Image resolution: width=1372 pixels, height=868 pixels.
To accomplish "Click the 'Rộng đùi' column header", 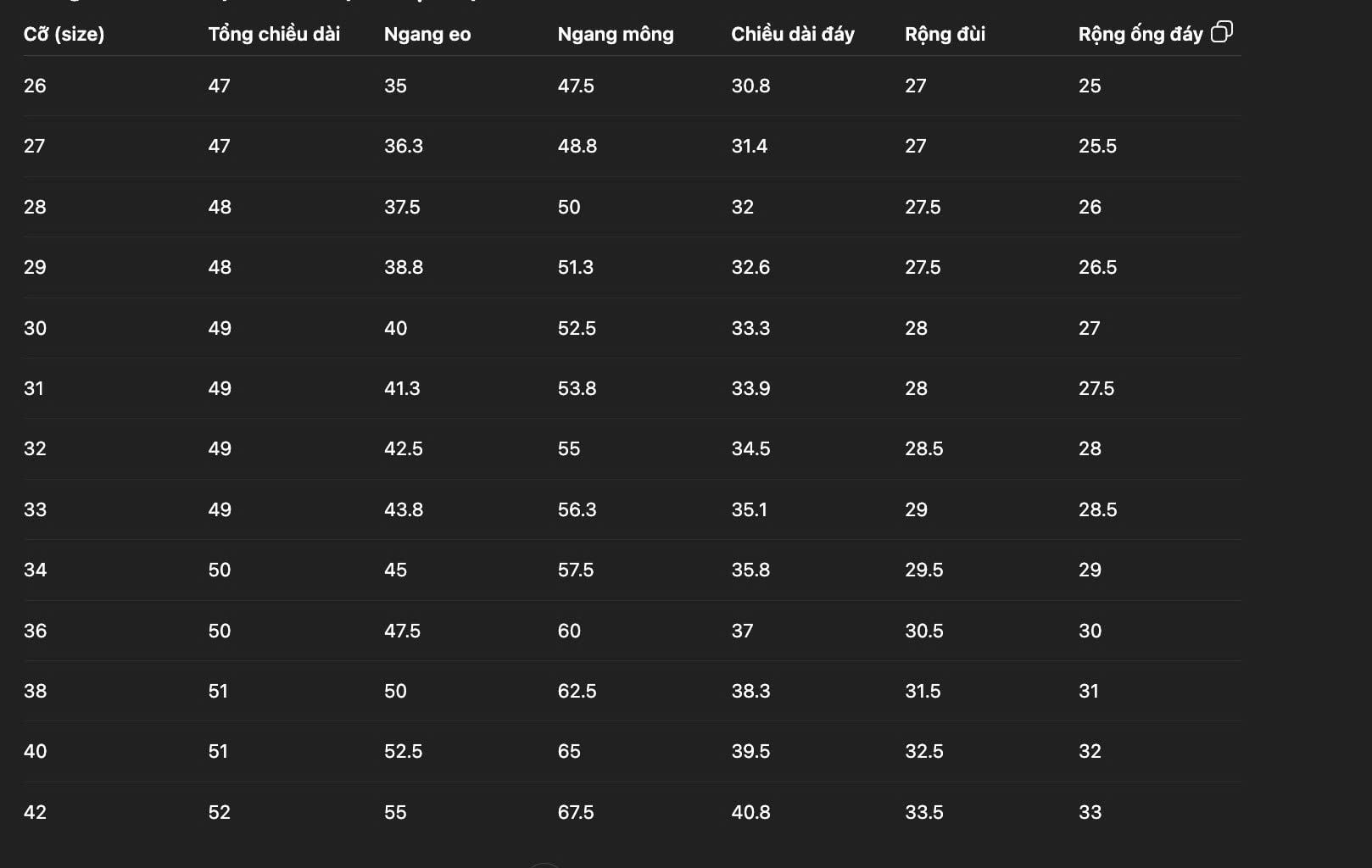I will coord(945,34).
